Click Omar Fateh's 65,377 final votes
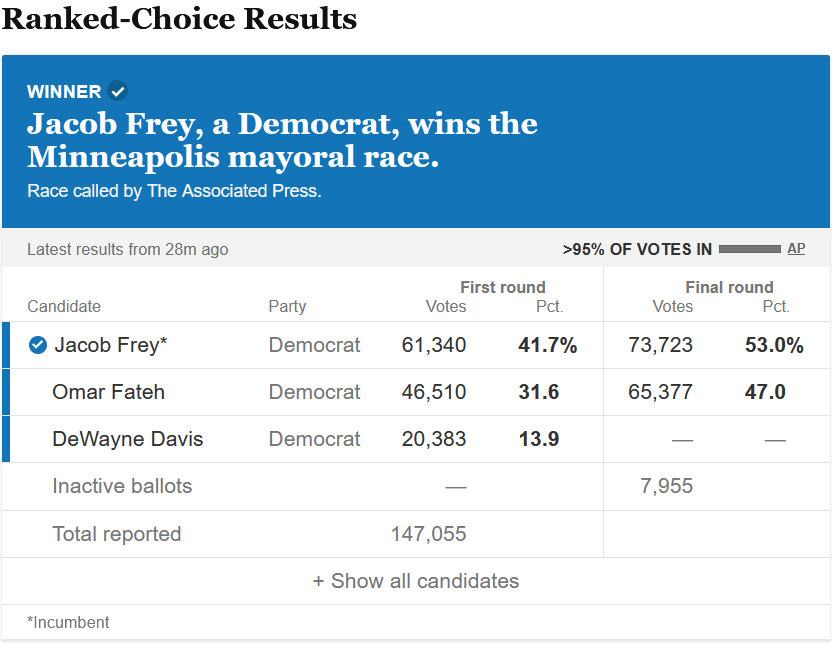 [660, 392]
